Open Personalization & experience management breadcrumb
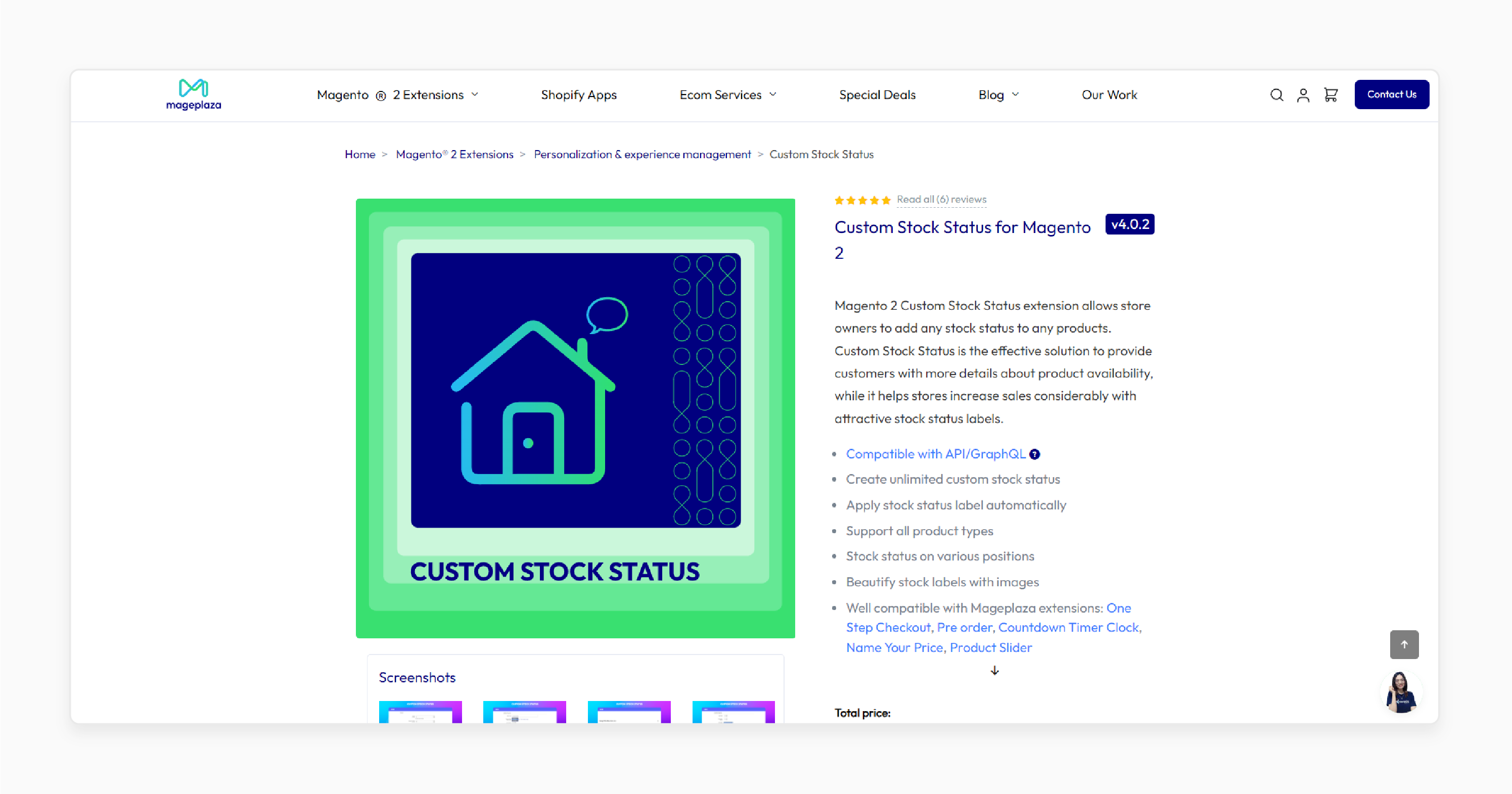The height and width of the screenshot is (794, 1512). click(x=642, y=154)
